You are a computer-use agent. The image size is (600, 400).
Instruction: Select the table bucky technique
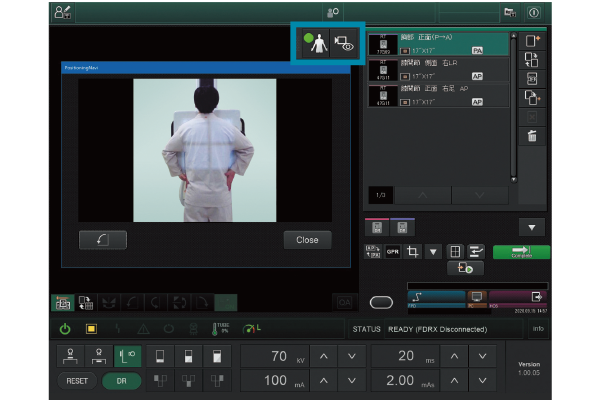pyautogui.click(x=99, y=356)
